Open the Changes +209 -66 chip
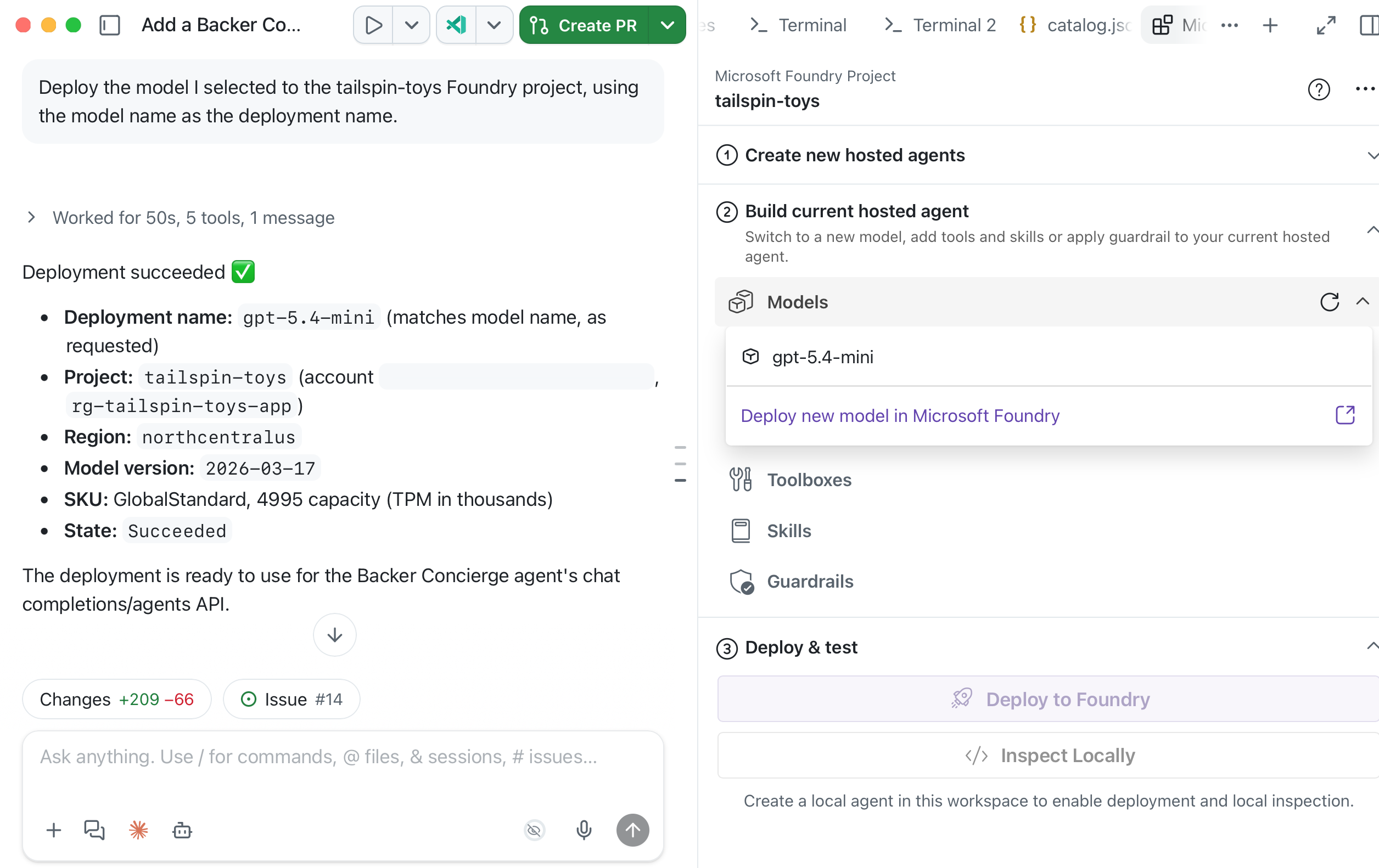Viewport: 1379px width, 868px height. point(117,698)
